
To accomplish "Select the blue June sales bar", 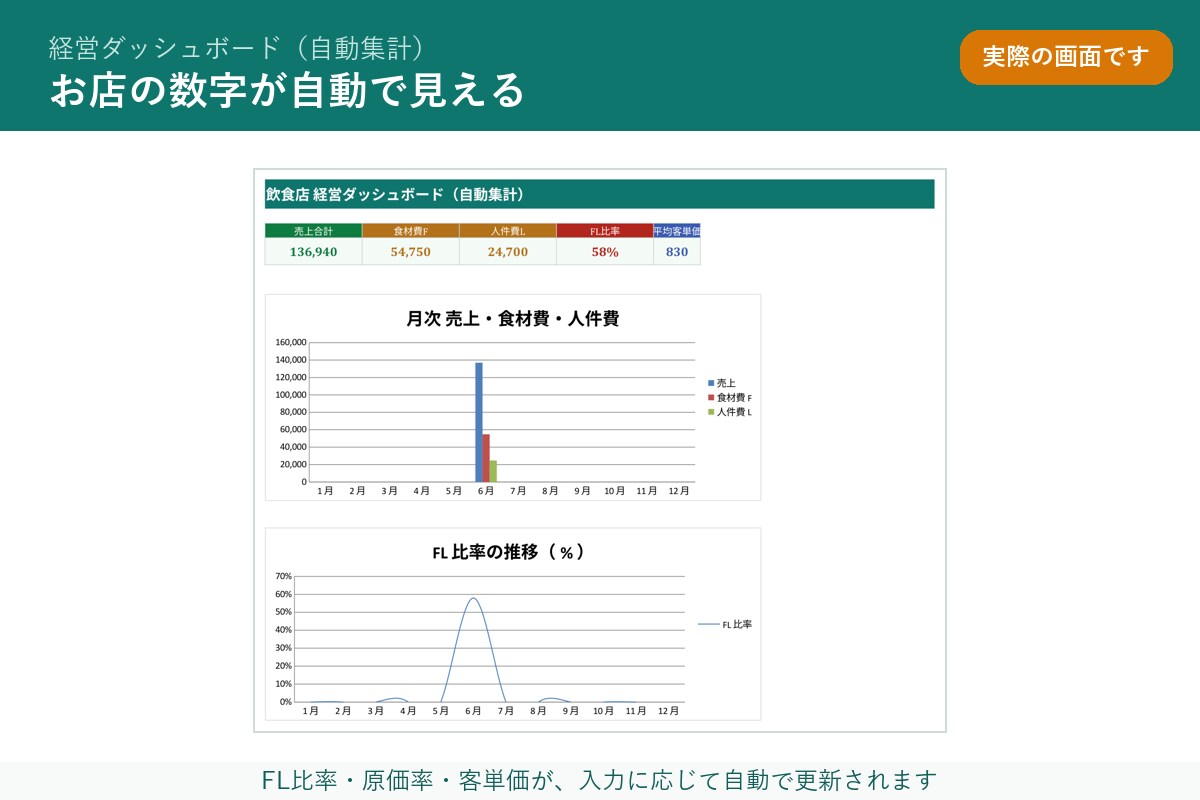I will click(479, 422).
